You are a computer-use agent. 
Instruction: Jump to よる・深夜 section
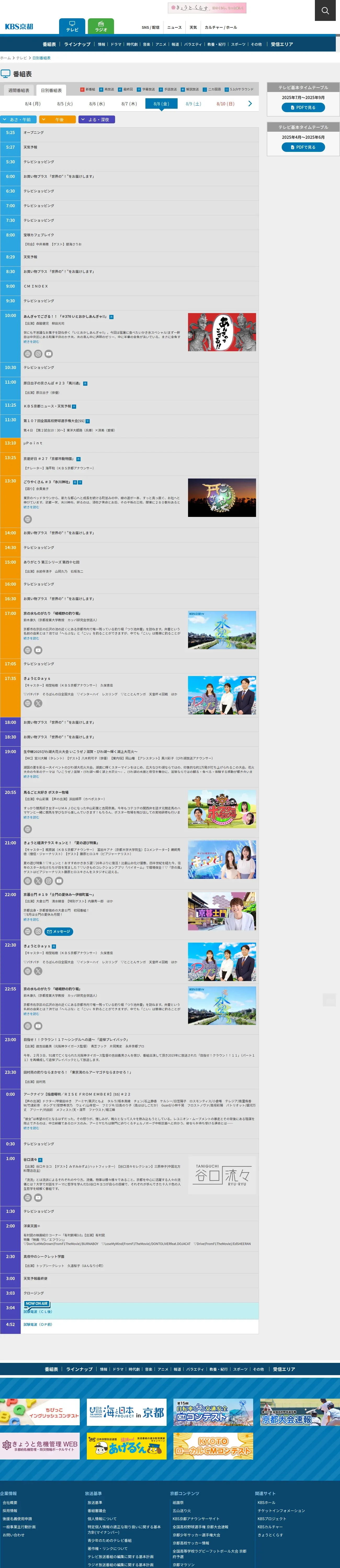(97, 119)
